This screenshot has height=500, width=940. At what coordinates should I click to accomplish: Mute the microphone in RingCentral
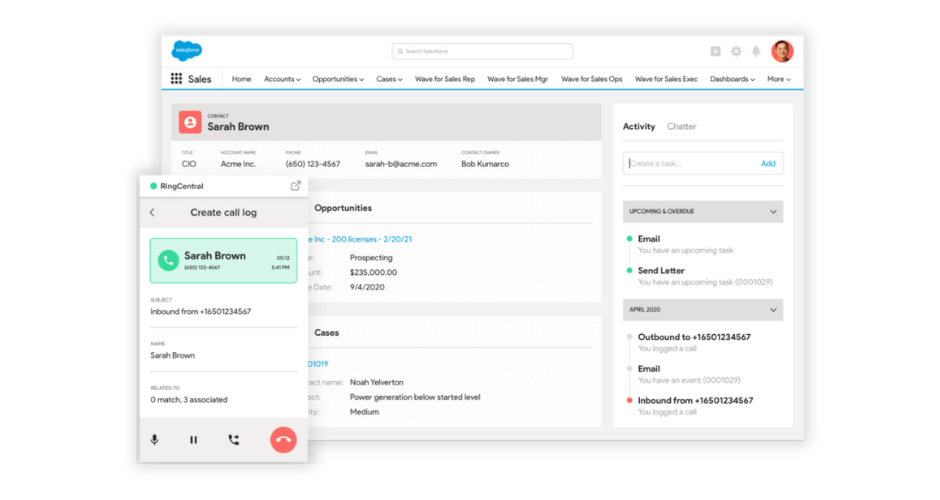tap(155, 439)
